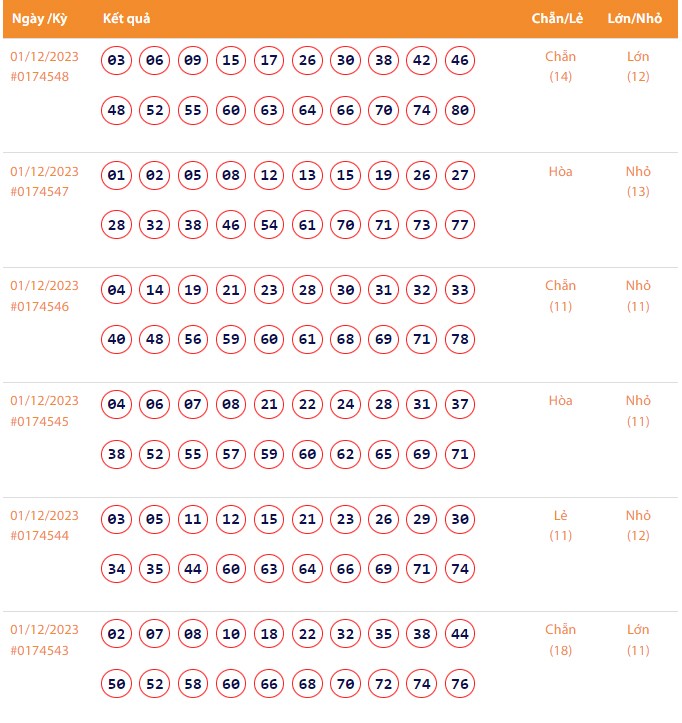
Task: Select number ball 77
Action: [460, 225]
